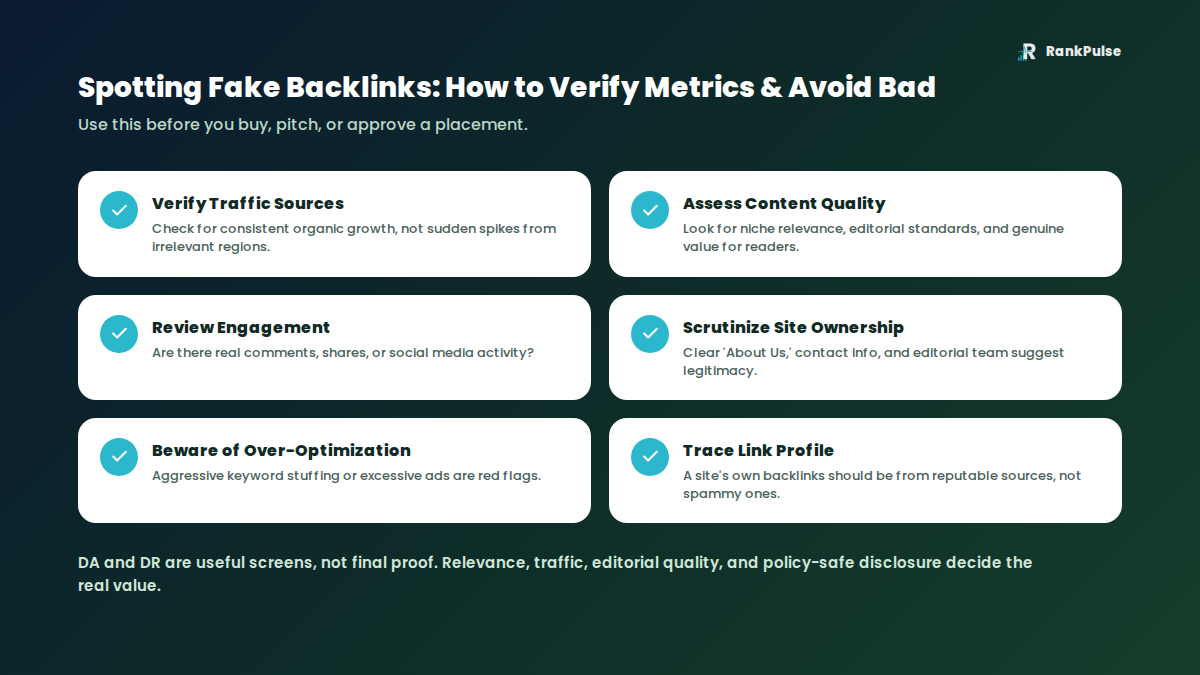Select the 'Scrutinize Site Ownership' heading
The width and height of the screenshot is (1200, 675).
coord(793,328)
